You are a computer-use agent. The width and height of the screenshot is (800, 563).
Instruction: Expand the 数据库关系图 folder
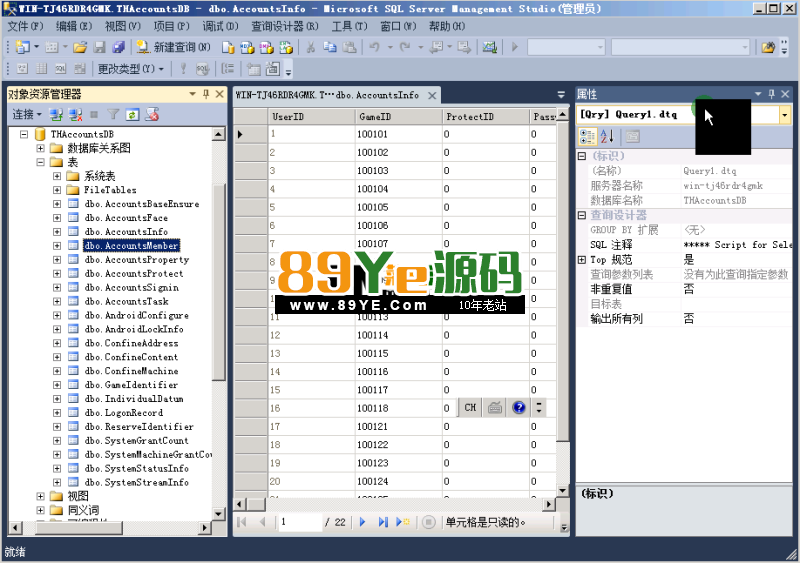40,148
